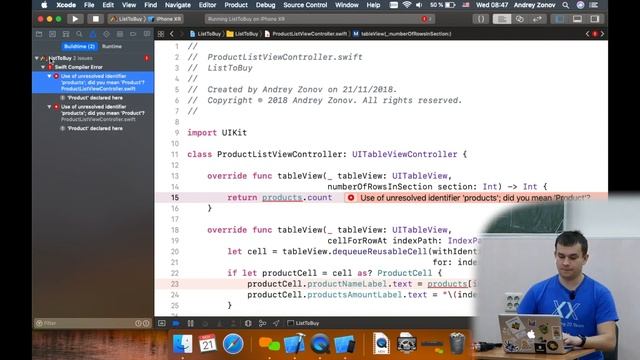Open the Find navigator magnifier icon

coord(79,34)
